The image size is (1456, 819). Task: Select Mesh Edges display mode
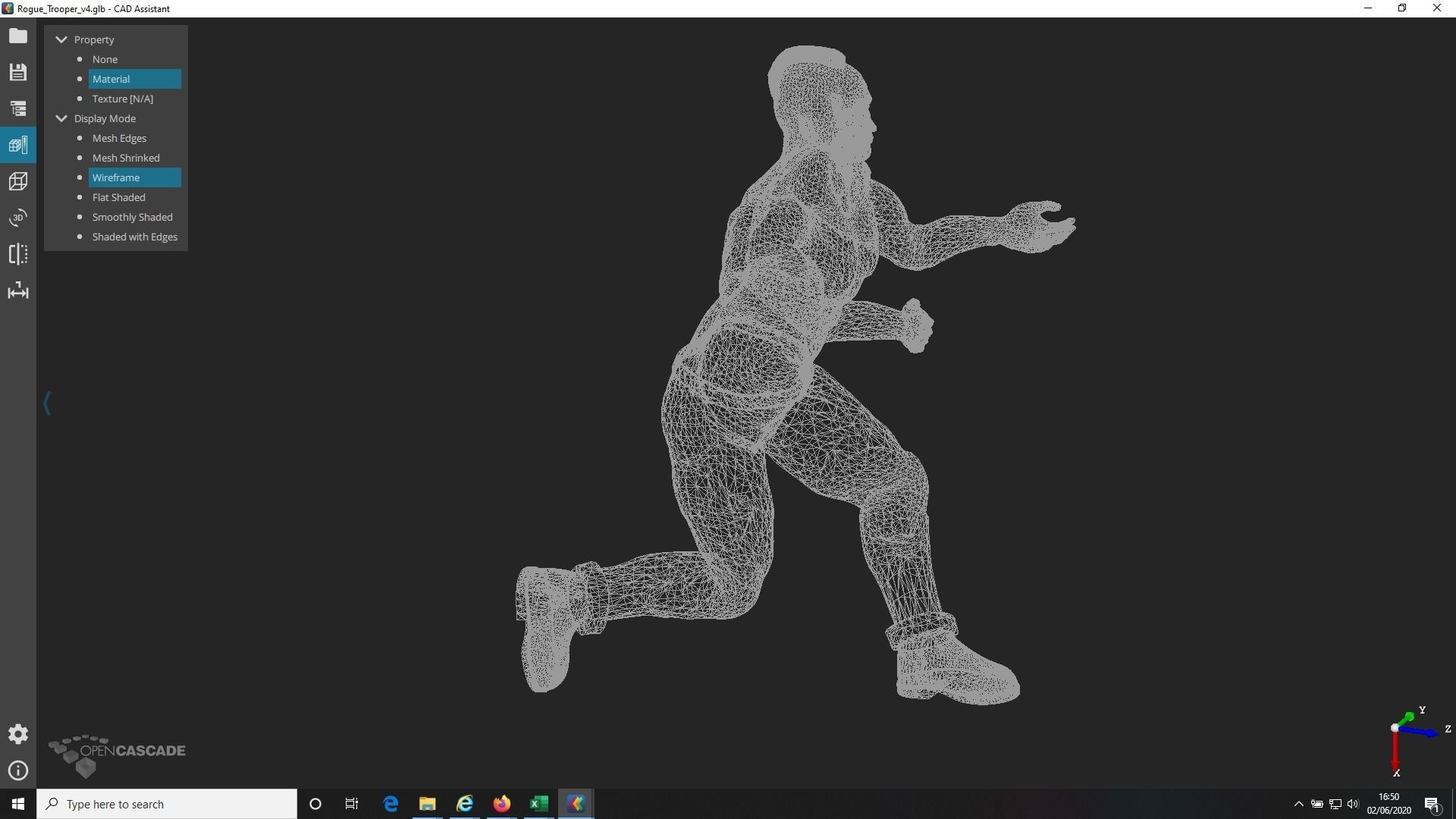coord(119,138)
